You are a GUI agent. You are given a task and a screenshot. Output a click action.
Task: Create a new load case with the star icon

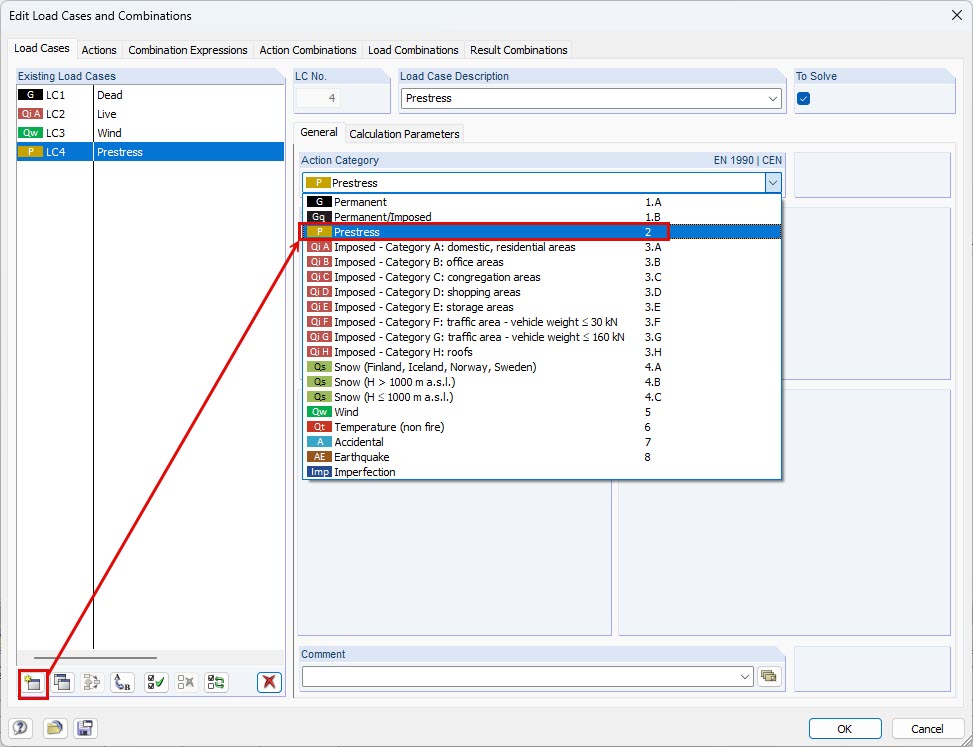tap(32, 683)
